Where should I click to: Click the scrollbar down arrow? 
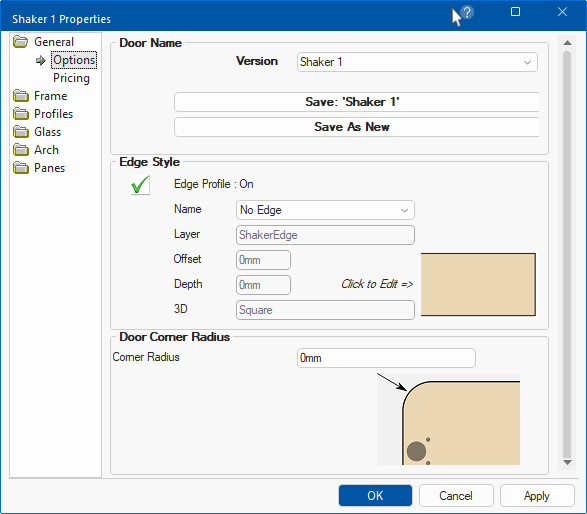pos(567,462)
